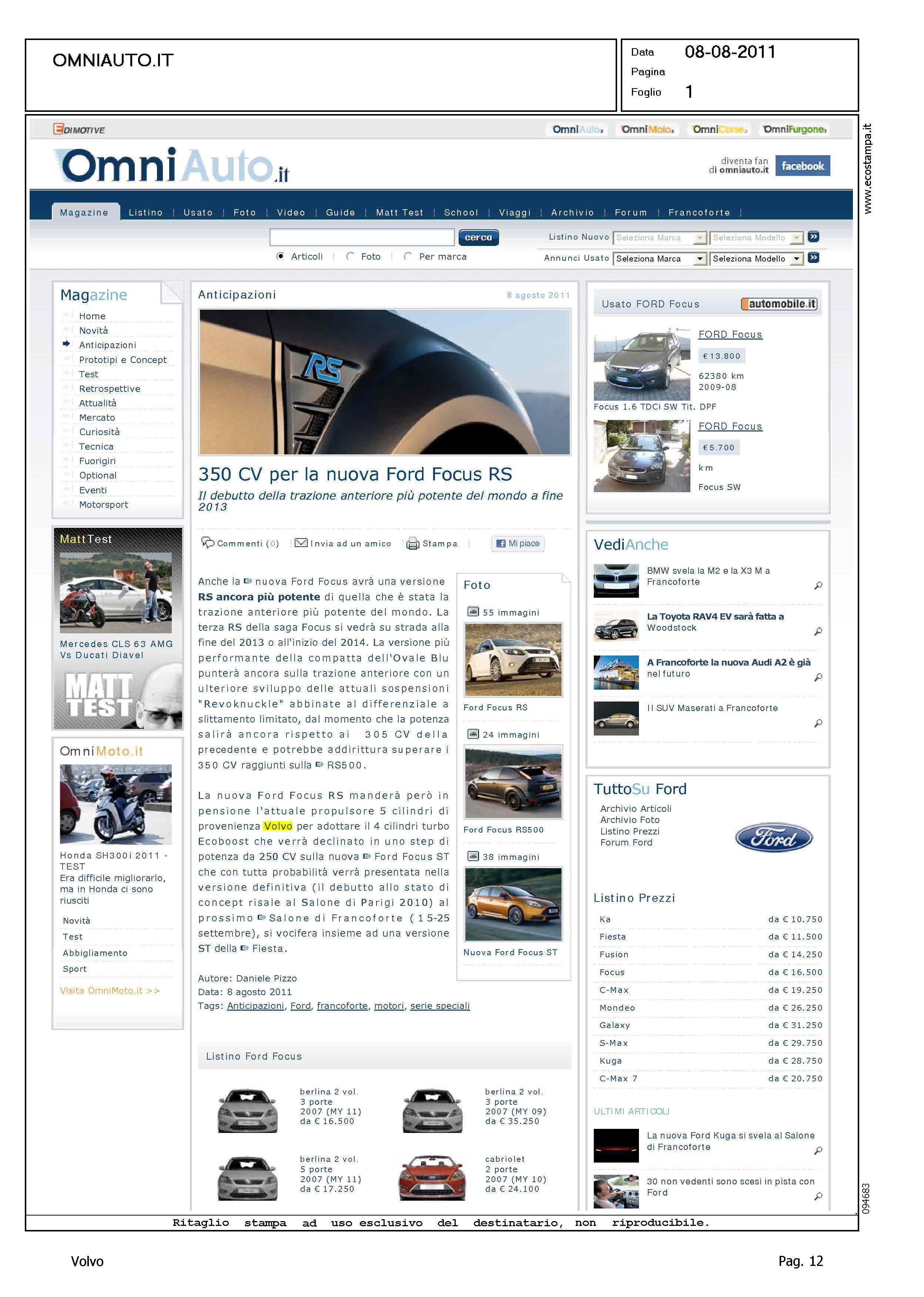Open the francoforte tag link
Screen dimensions: 924x1297
tap(342, 1006)
